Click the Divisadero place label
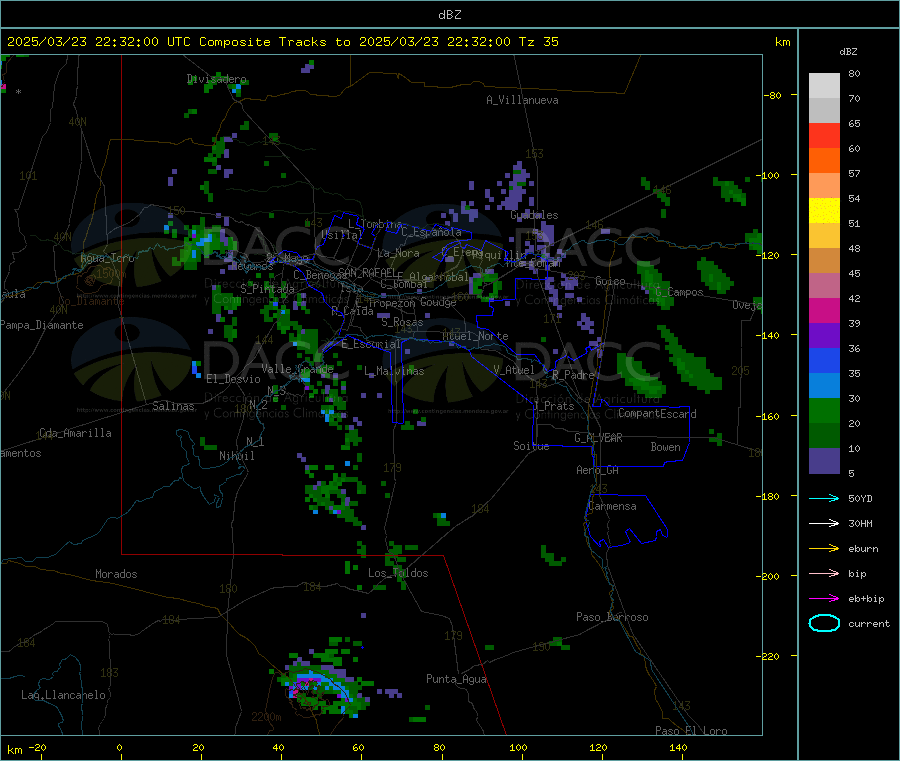 pos(217,79)
